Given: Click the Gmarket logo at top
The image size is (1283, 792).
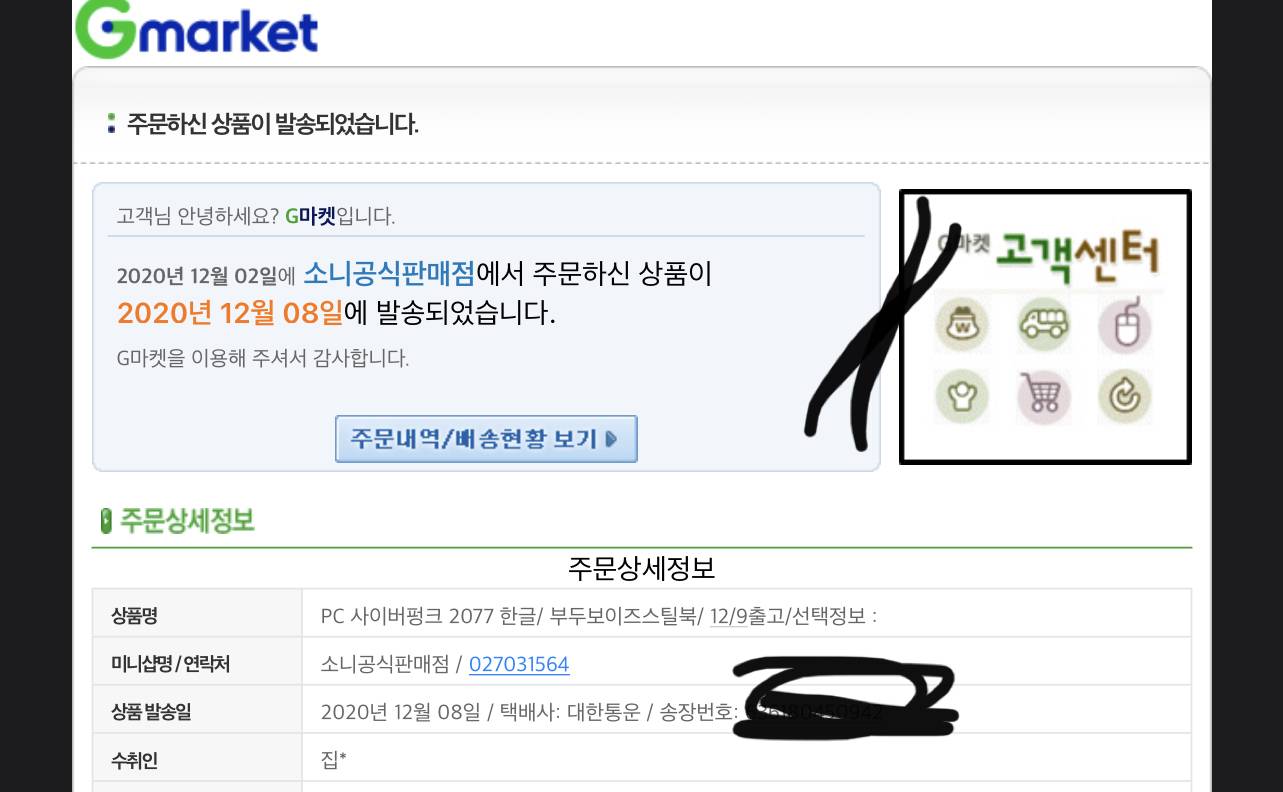Looking at the screenshot, I should point(197,27).
